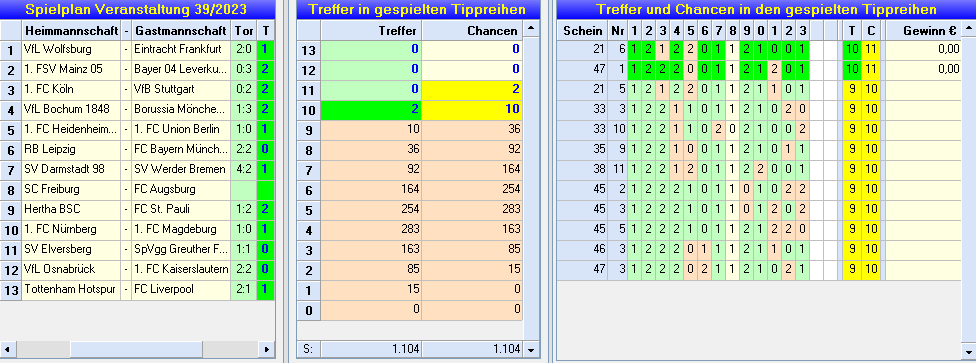The image size is (976, 363).
Task: Click right scroll arrow in Spielplan panel
Action: point(266,349)
